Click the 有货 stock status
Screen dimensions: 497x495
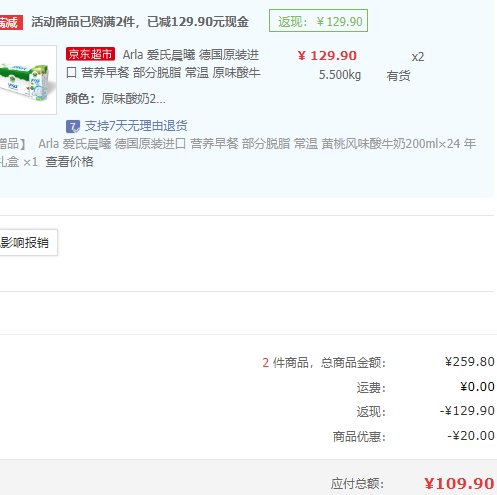(x=398, y=76)
